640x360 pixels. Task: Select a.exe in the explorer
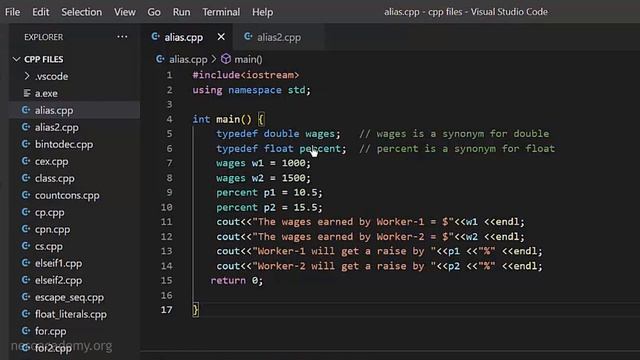click(46, 93)
